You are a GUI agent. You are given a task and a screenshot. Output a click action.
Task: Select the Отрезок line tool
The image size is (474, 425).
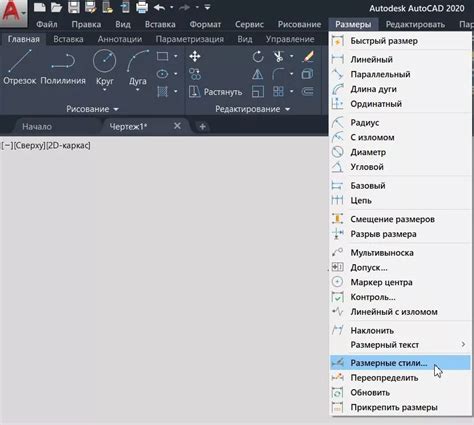point(20,67)
